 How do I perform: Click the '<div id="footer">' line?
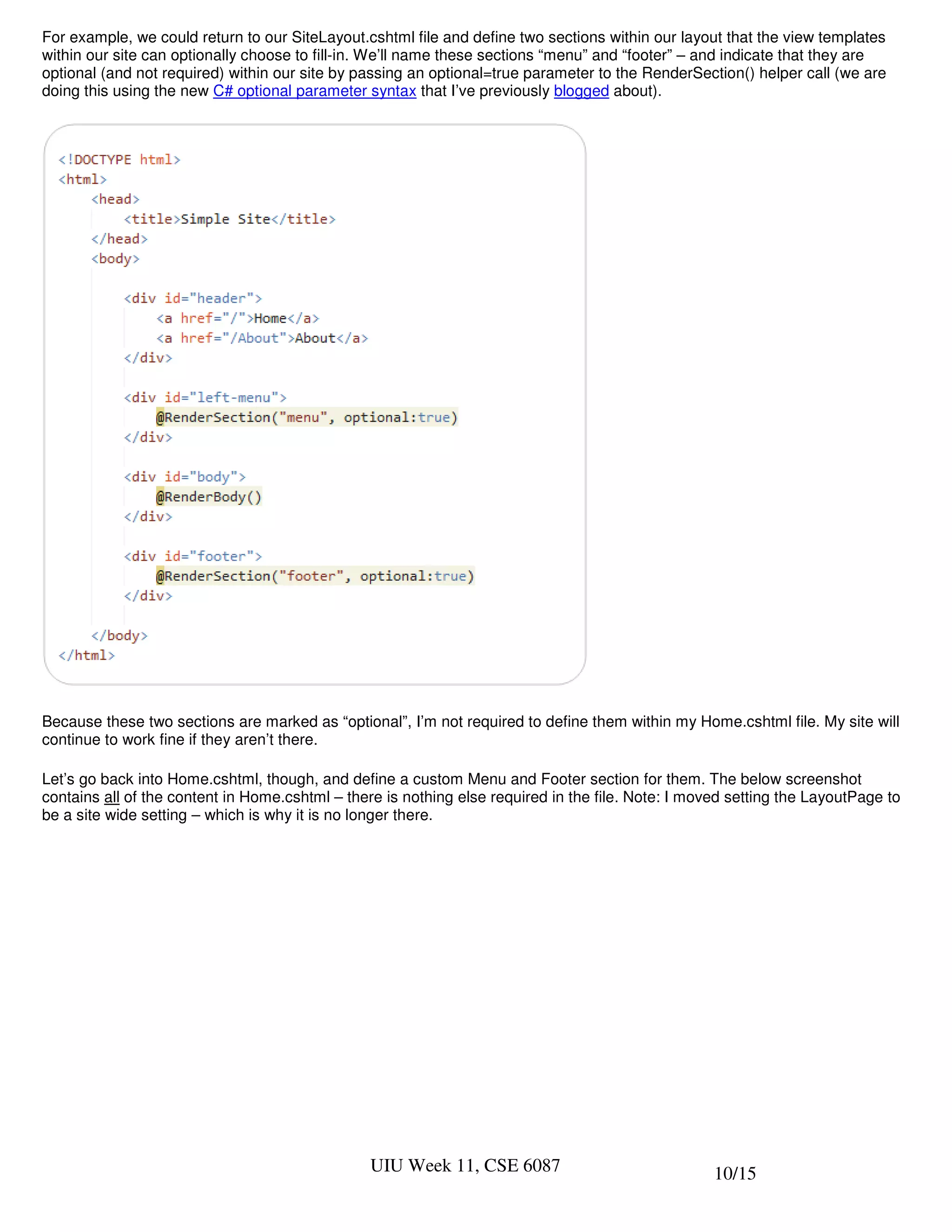(193, 556)
